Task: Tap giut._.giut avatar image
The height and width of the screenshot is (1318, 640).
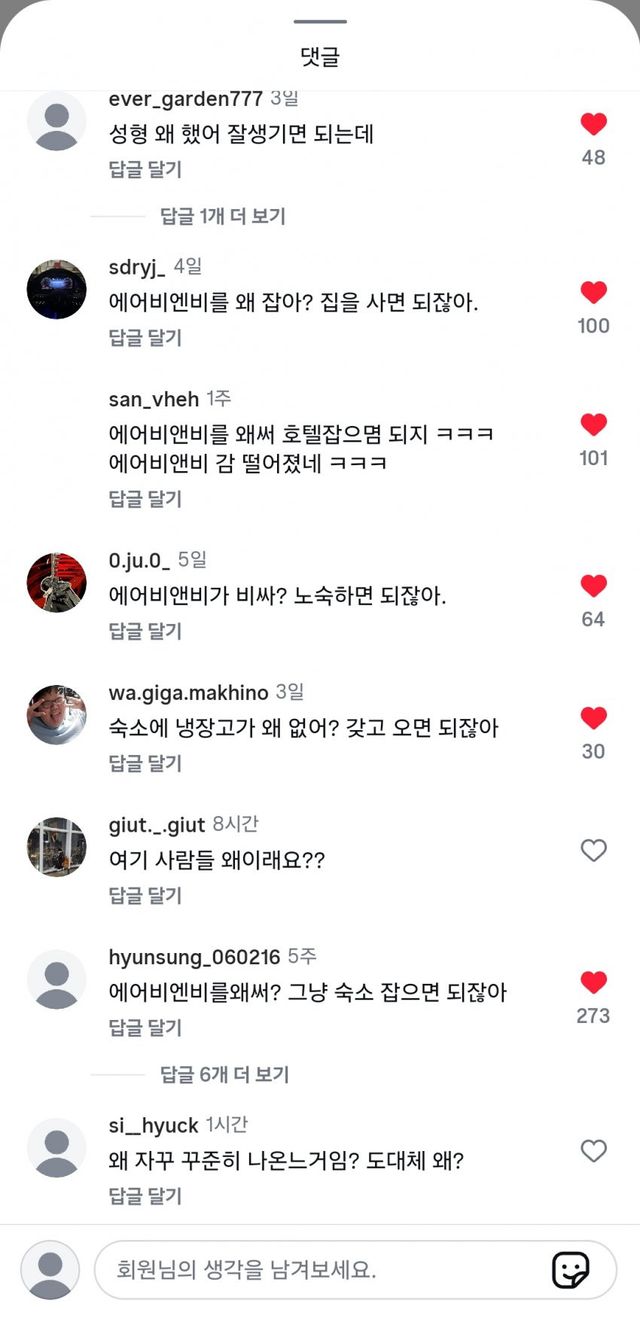Action: [x=56, y=847]
